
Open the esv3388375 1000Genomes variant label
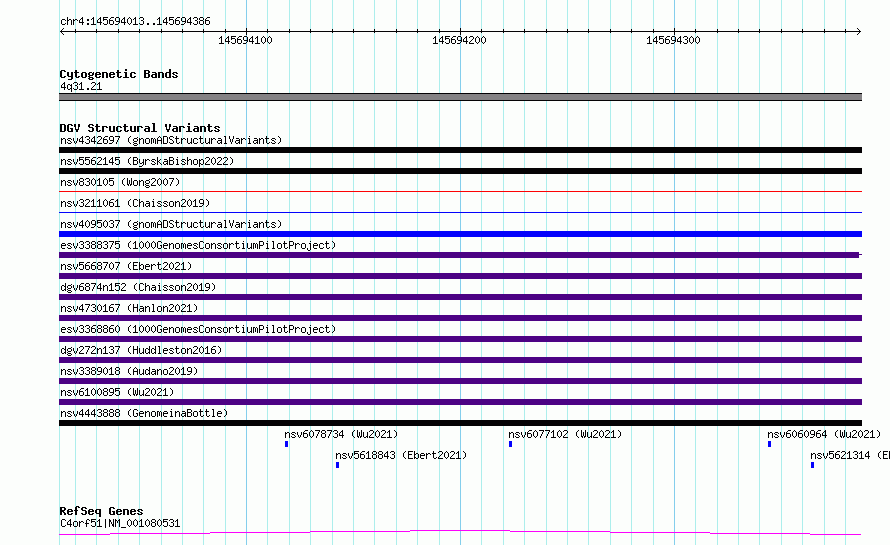tap(198, 245)
